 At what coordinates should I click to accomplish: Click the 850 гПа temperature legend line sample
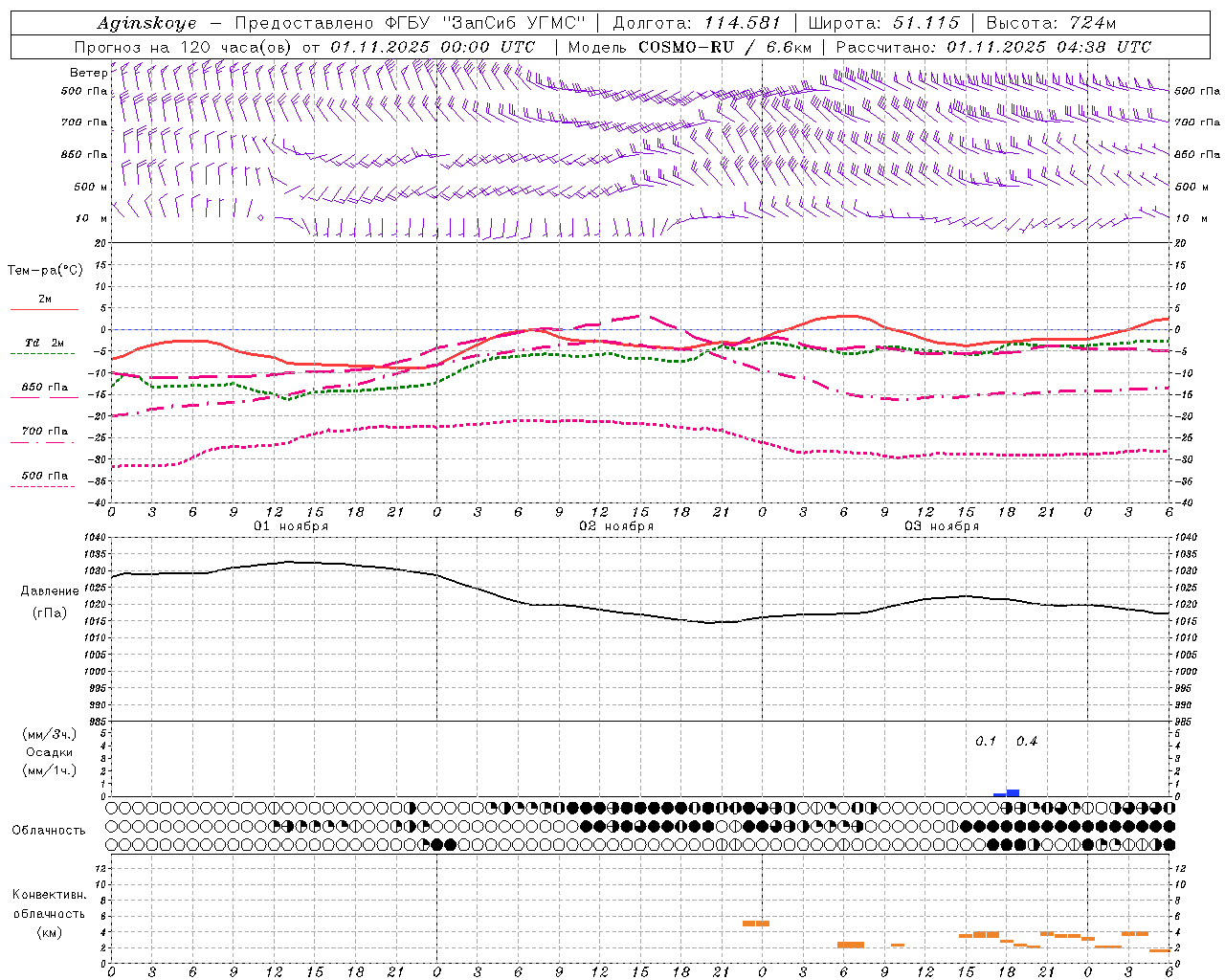(44, 397)
